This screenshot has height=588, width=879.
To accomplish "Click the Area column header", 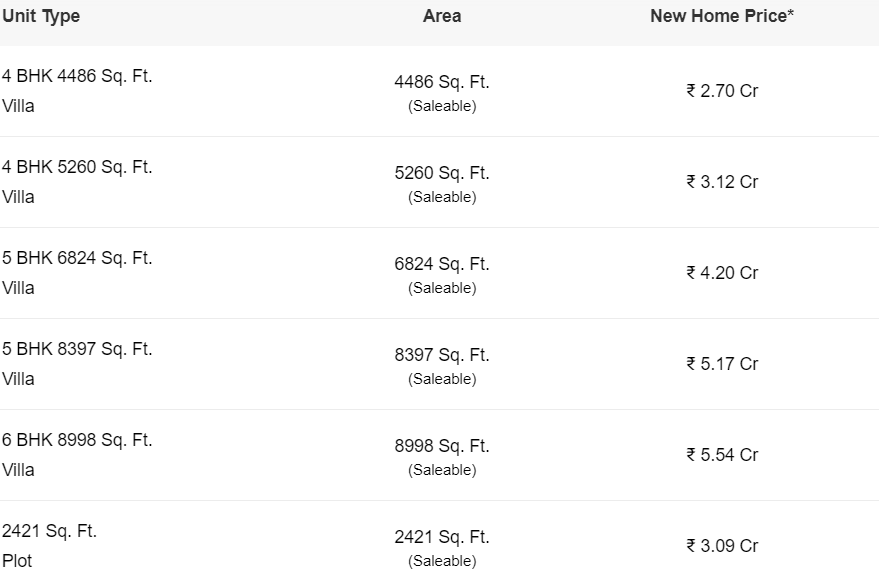I will (442, 16).
